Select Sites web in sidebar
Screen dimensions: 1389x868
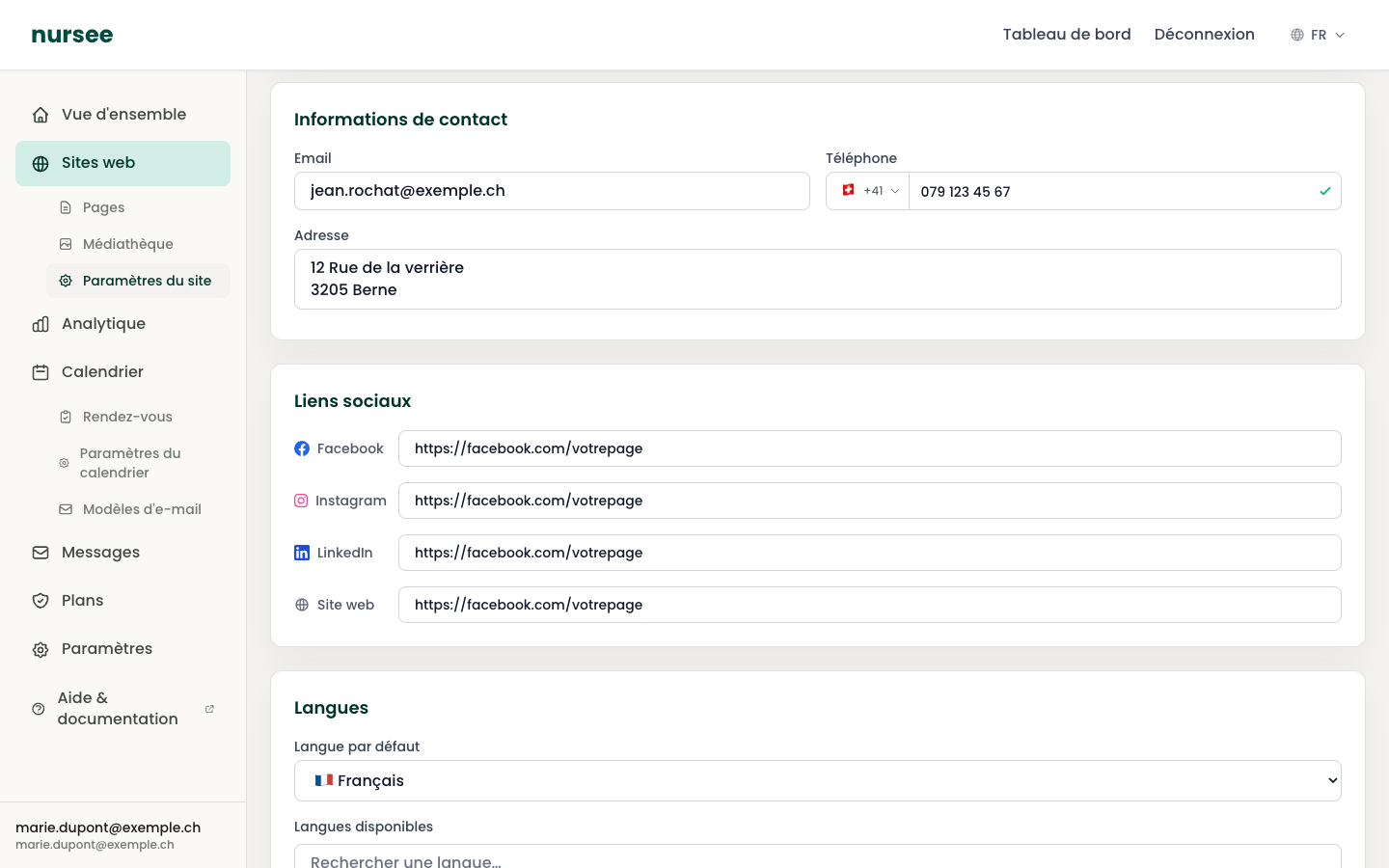pos(123,163)
